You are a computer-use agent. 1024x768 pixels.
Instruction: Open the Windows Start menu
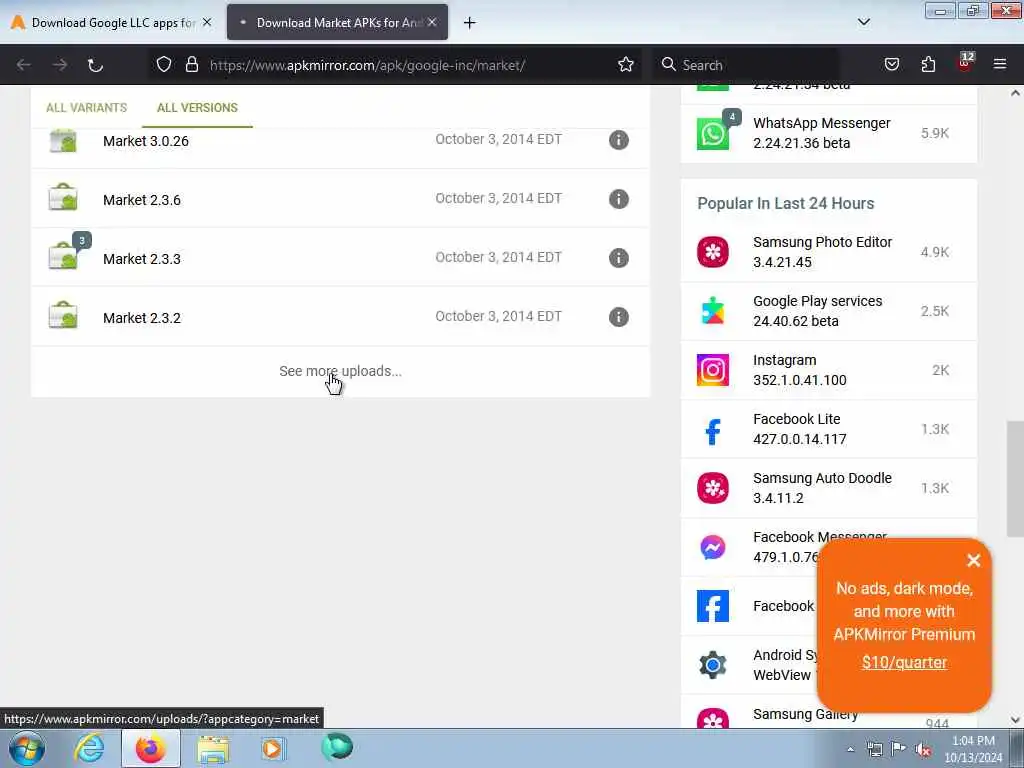[27, 748]
